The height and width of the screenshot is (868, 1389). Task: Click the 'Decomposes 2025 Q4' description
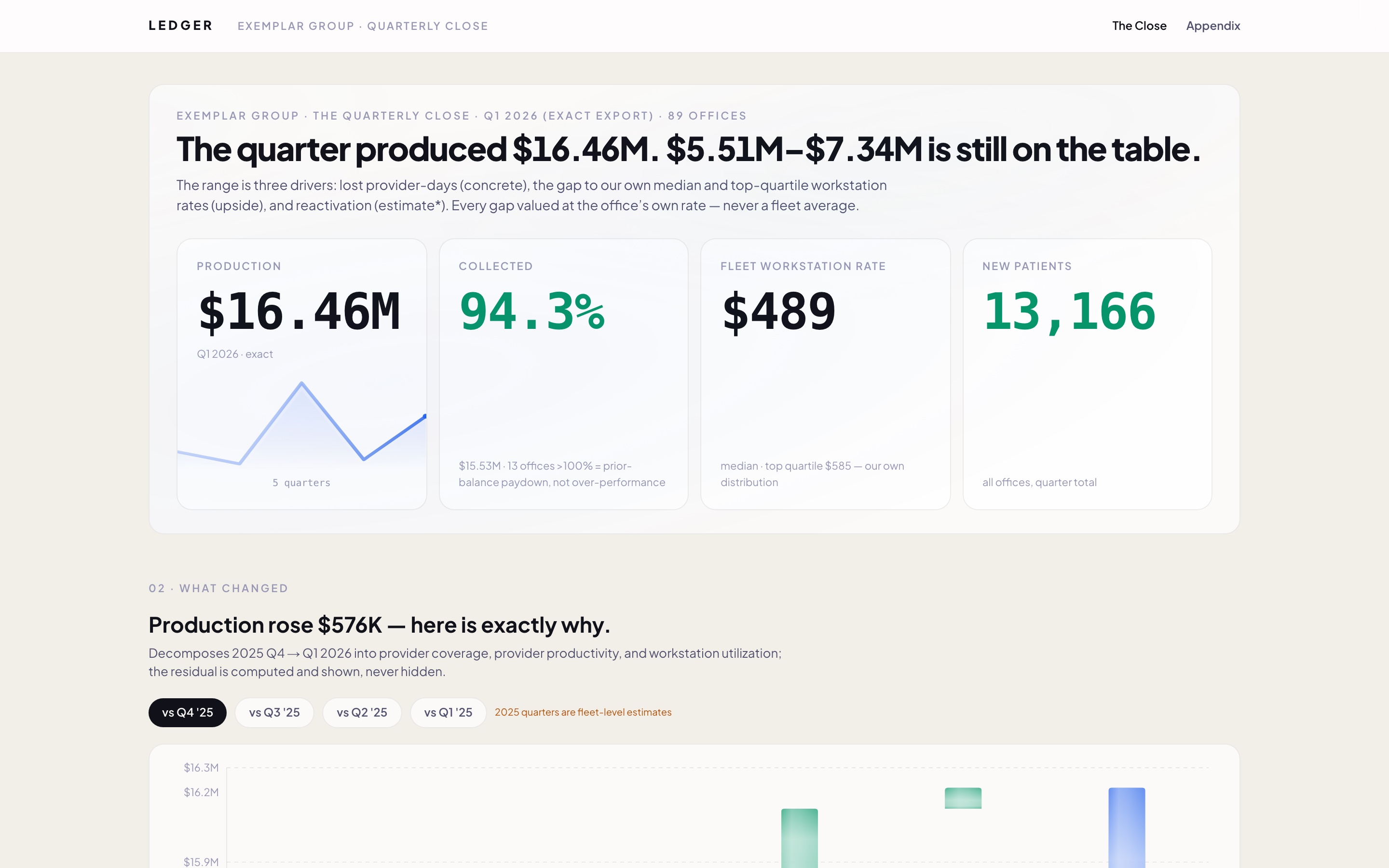coord(465,662)
